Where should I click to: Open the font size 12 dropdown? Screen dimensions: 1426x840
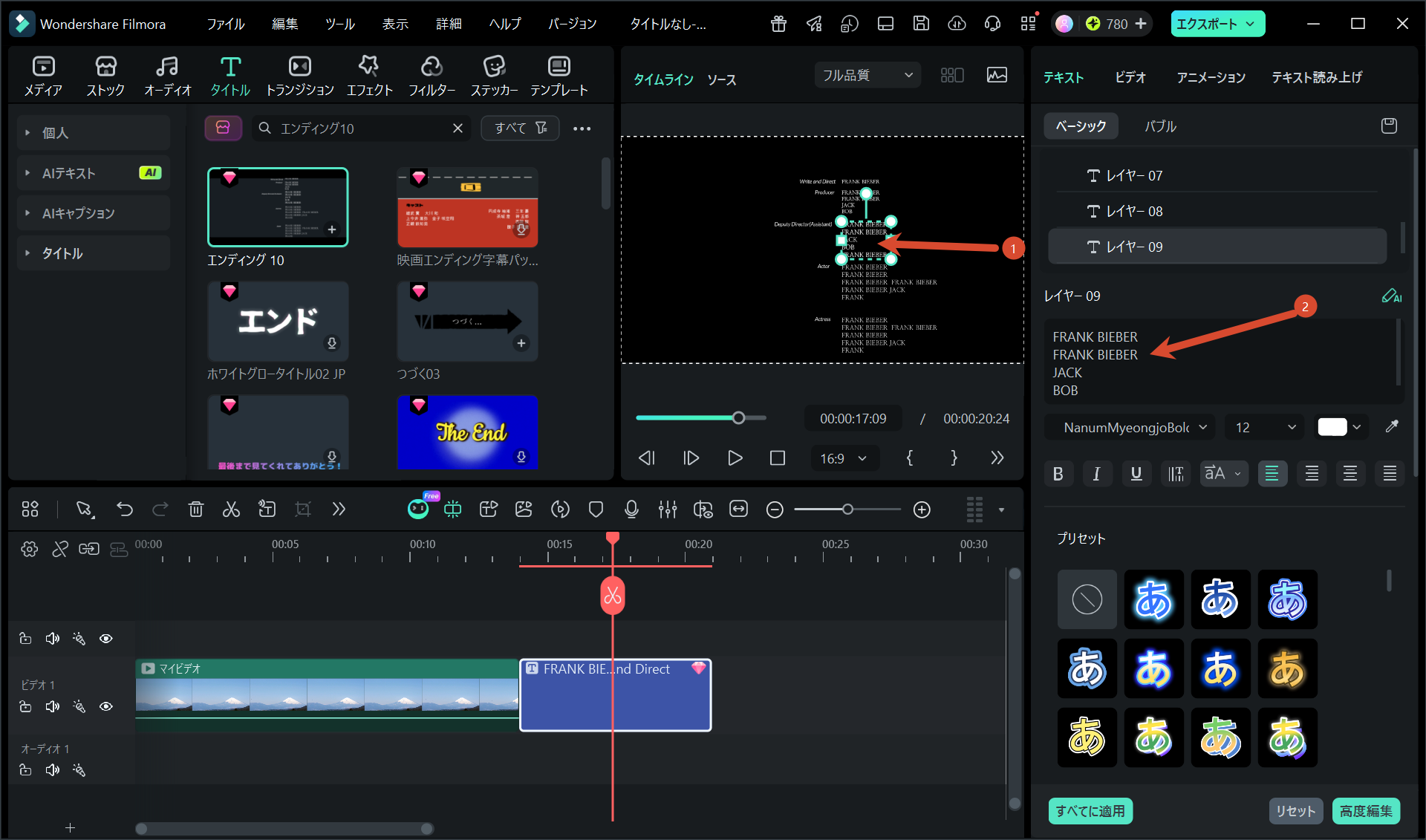[1265, 427]
